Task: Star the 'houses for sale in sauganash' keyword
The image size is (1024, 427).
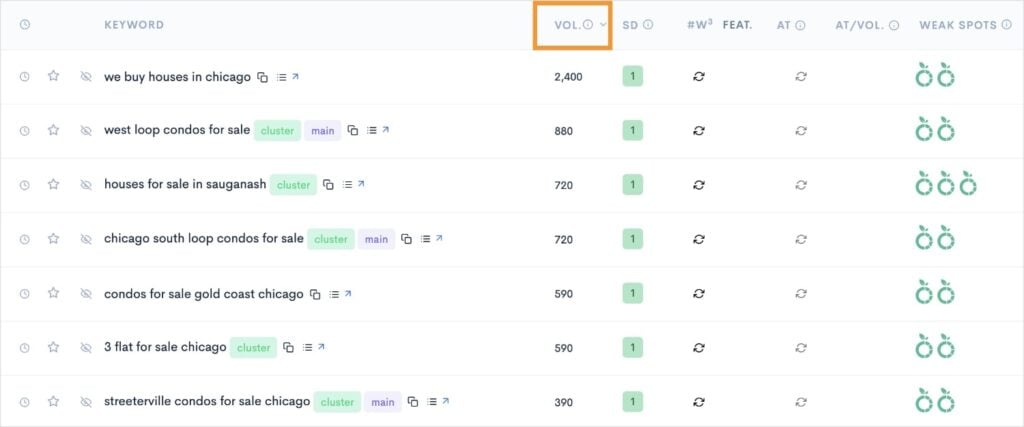Action: pyautogui.click(x=54, y=185)
